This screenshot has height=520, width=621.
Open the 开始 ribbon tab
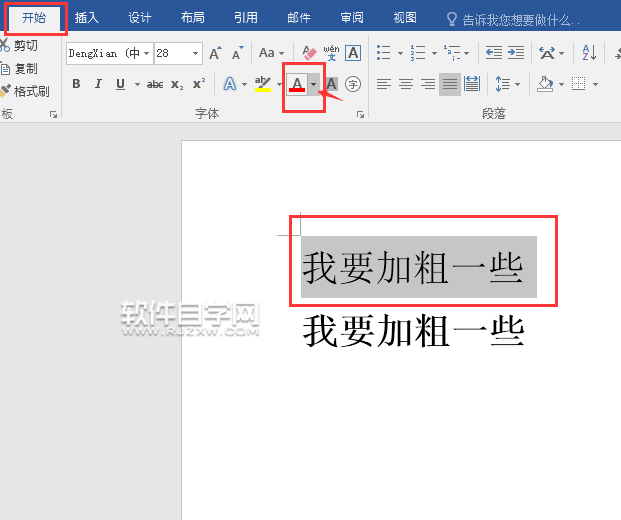34,18
